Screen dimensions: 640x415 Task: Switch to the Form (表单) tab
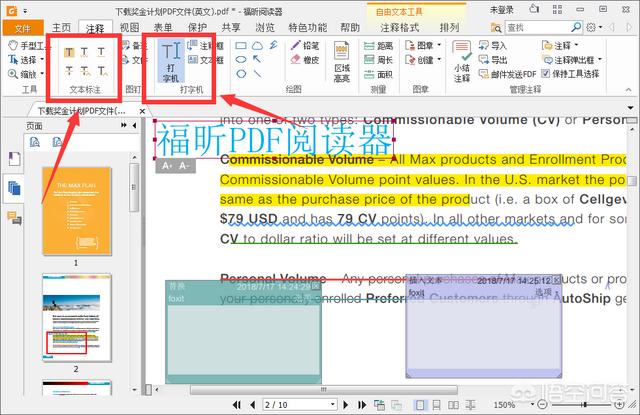pos(163,28)
